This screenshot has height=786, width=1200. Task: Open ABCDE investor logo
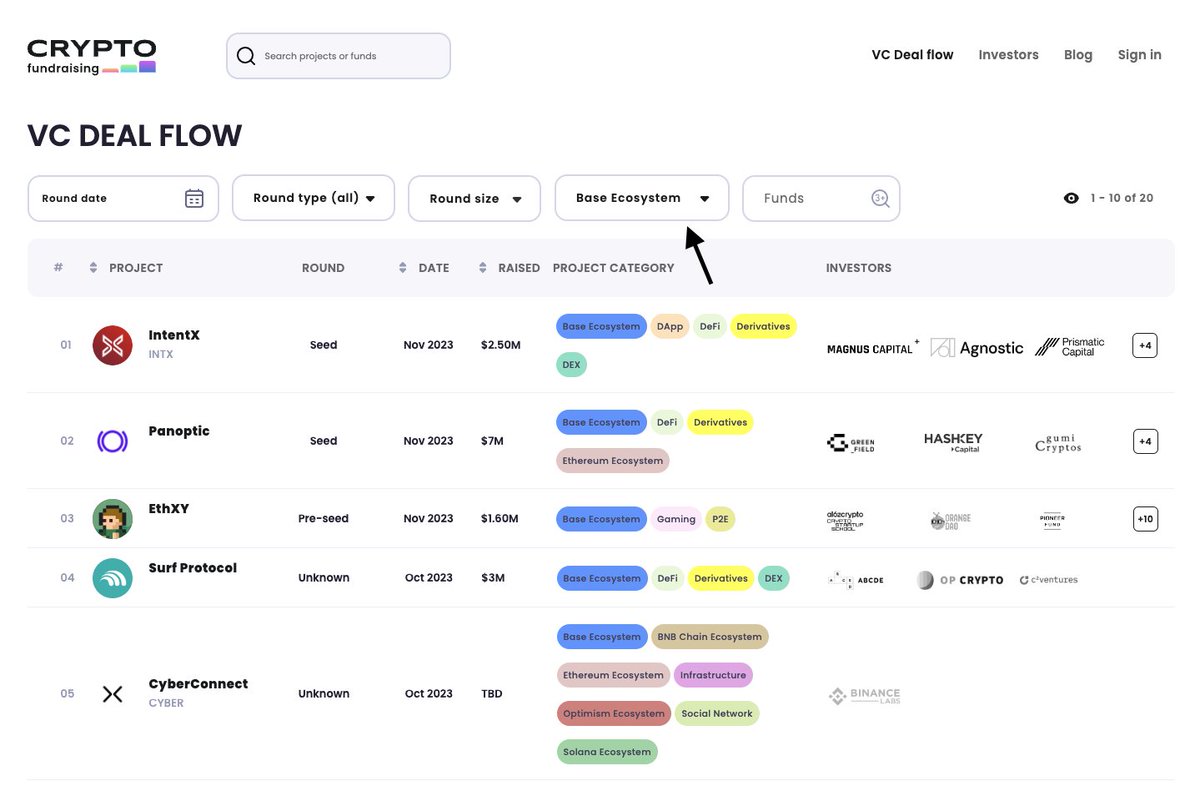tap(856, 580)
